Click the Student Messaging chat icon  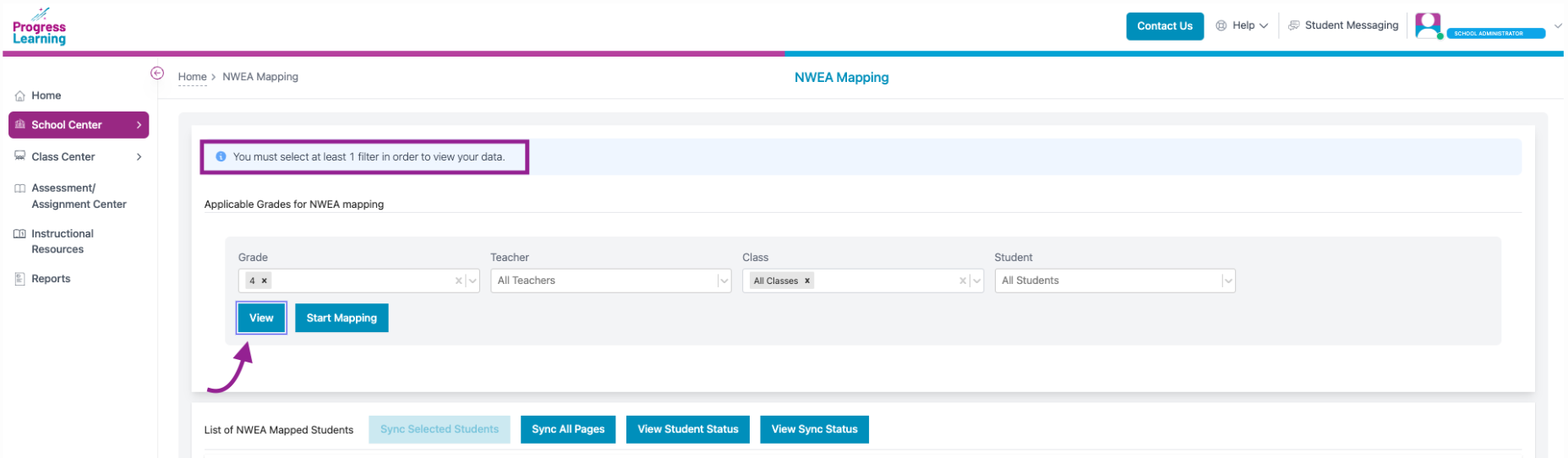click(1293, 25)
